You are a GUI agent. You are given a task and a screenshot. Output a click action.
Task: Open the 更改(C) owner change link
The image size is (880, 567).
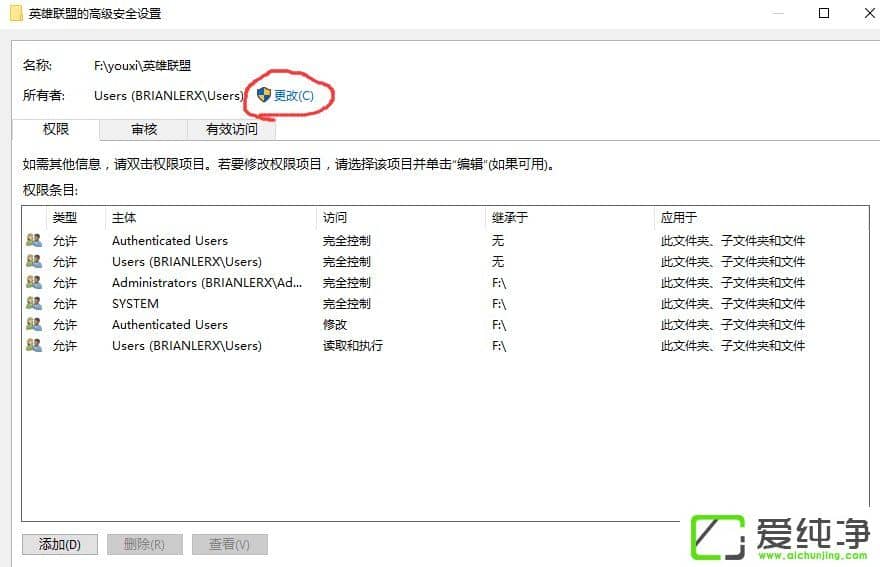tap(294, 96)
